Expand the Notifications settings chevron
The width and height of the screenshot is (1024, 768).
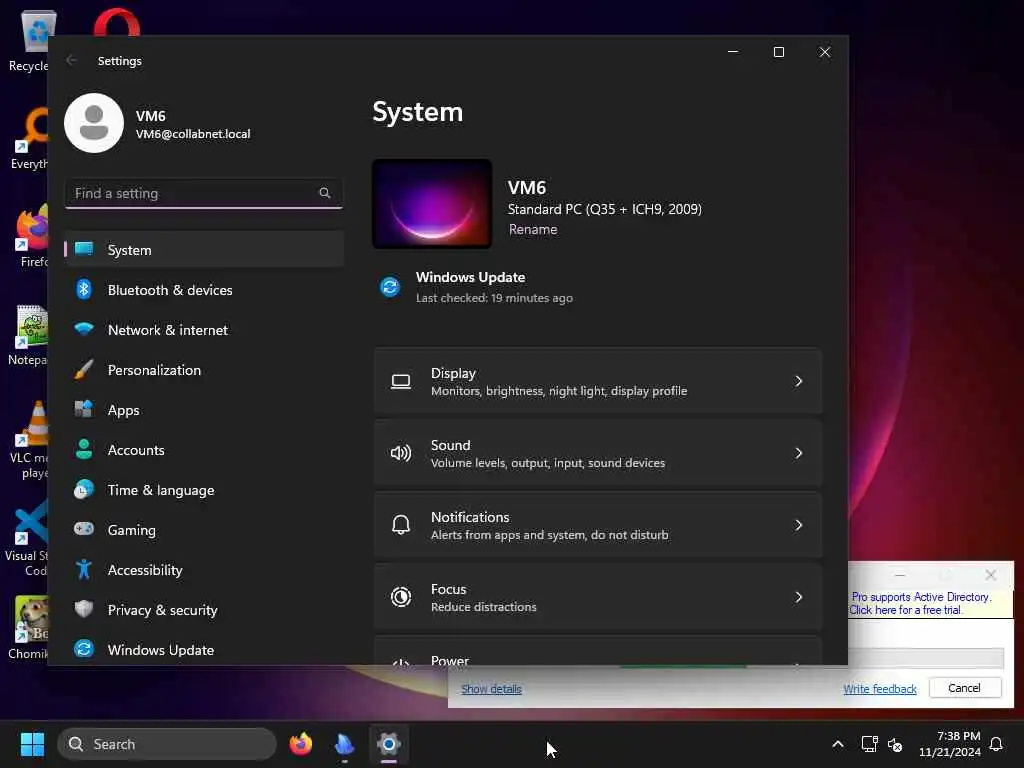coord(798,524)
